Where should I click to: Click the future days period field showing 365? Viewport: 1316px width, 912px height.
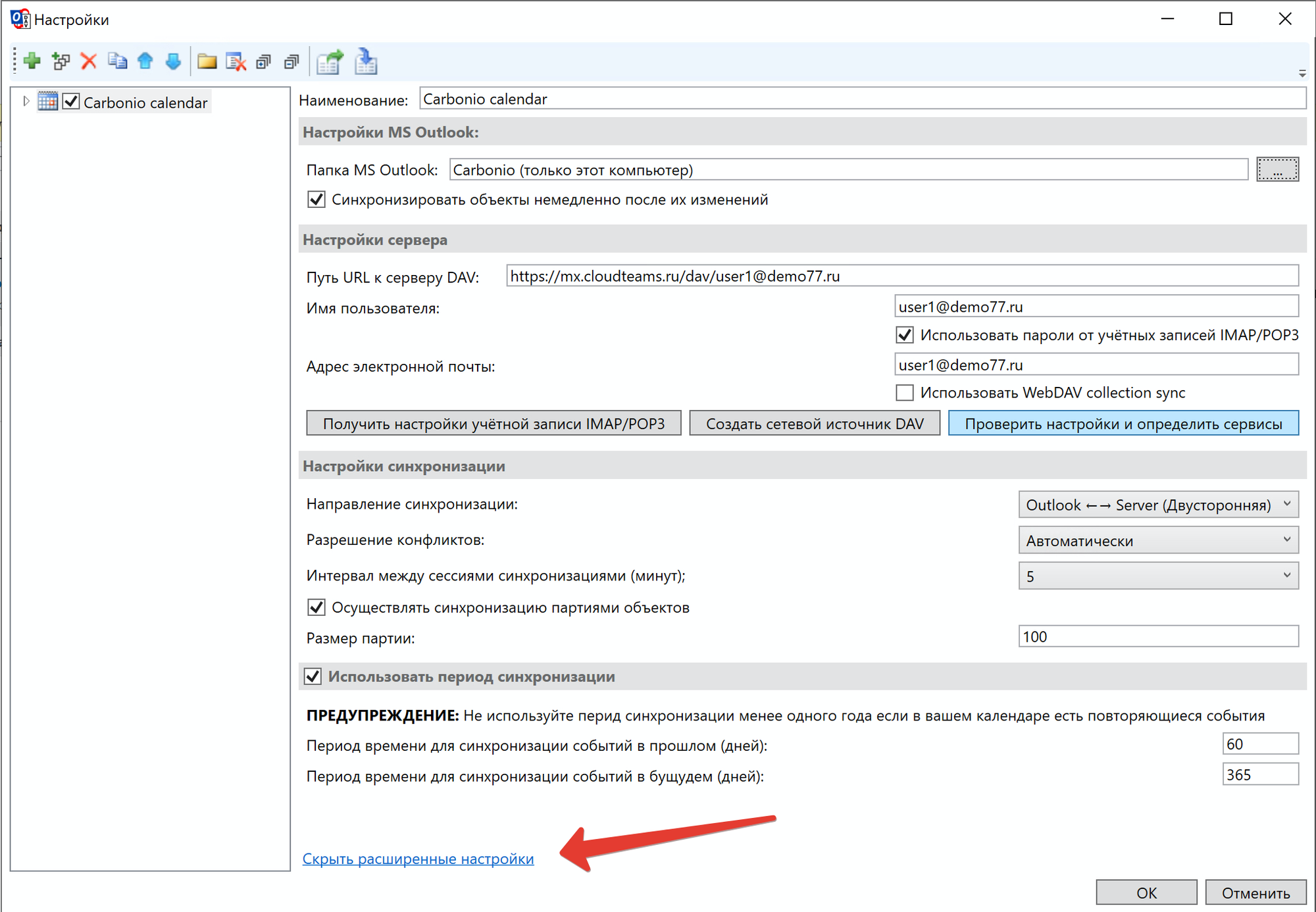tap(1260, 774)
